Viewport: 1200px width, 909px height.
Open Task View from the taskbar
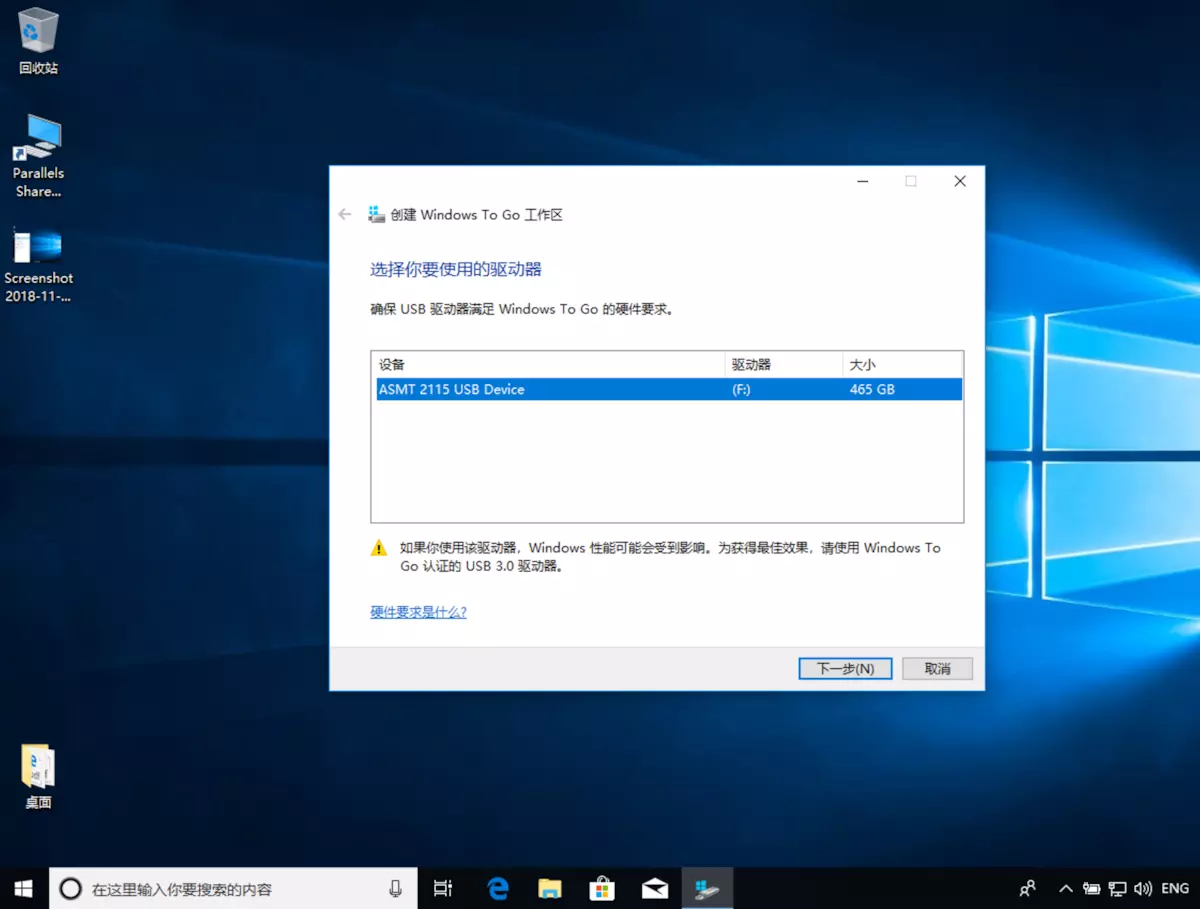[443, 888]
